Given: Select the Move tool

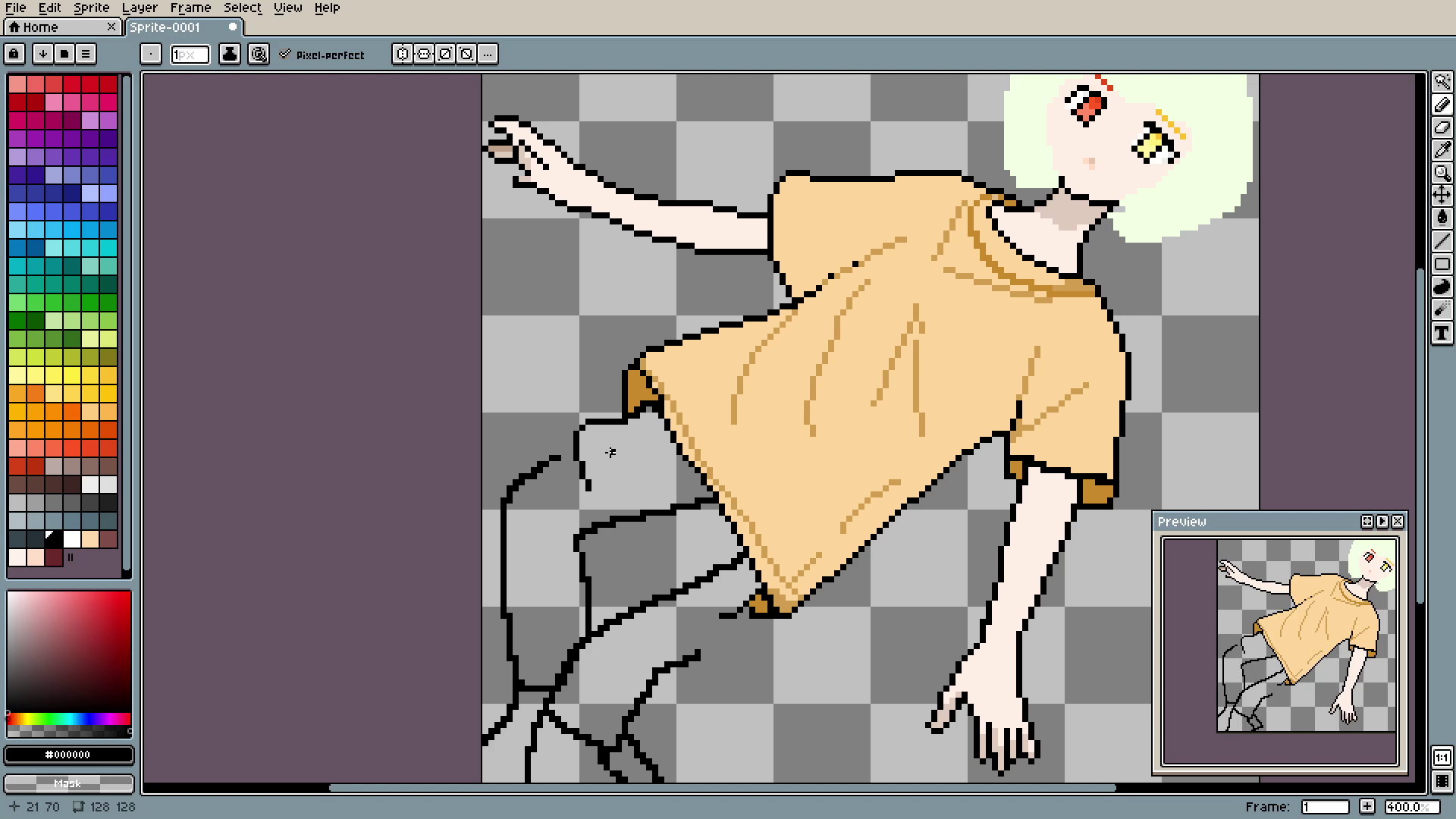Looking at the screenshot, I should [x=1442, y=196].
